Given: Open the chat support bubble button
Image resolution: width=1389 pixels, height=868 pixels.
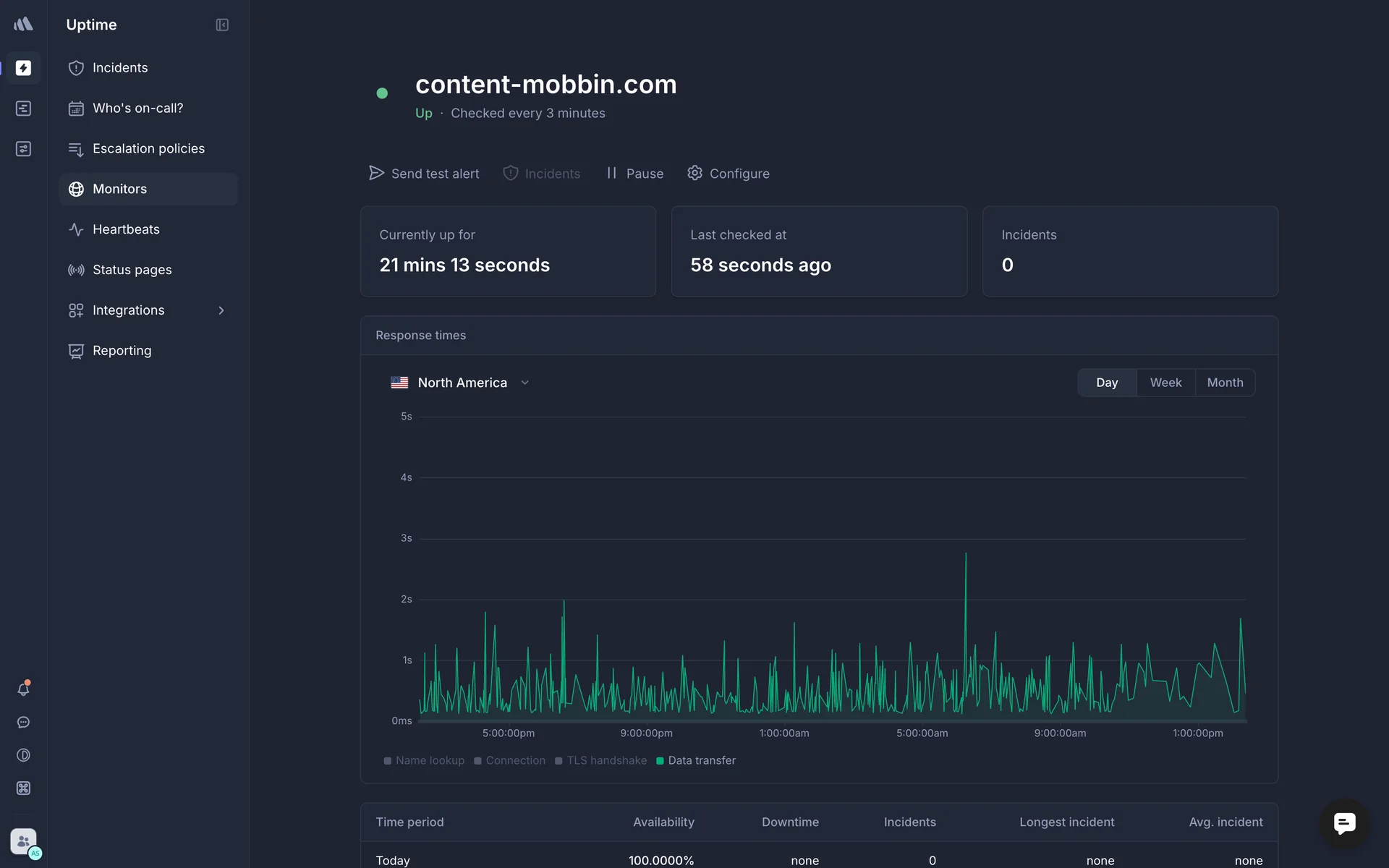Looking at the screenshot, I should (1344, 823).
